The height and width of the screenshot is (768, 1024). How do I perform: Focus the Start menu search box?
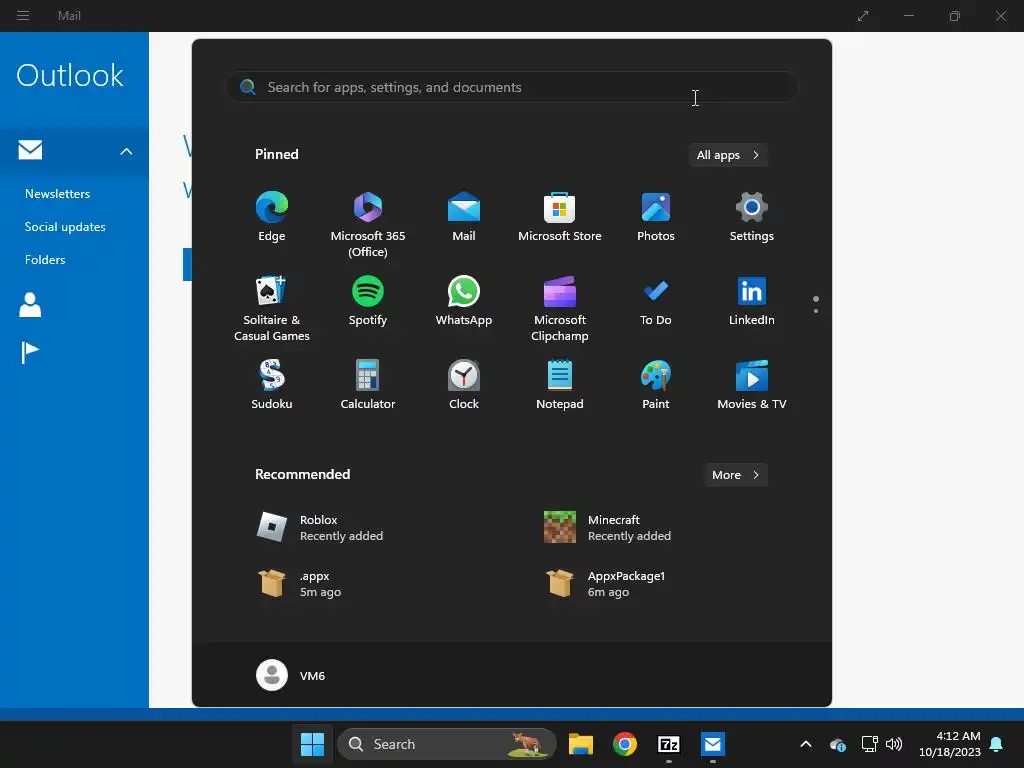pos(511,87)
